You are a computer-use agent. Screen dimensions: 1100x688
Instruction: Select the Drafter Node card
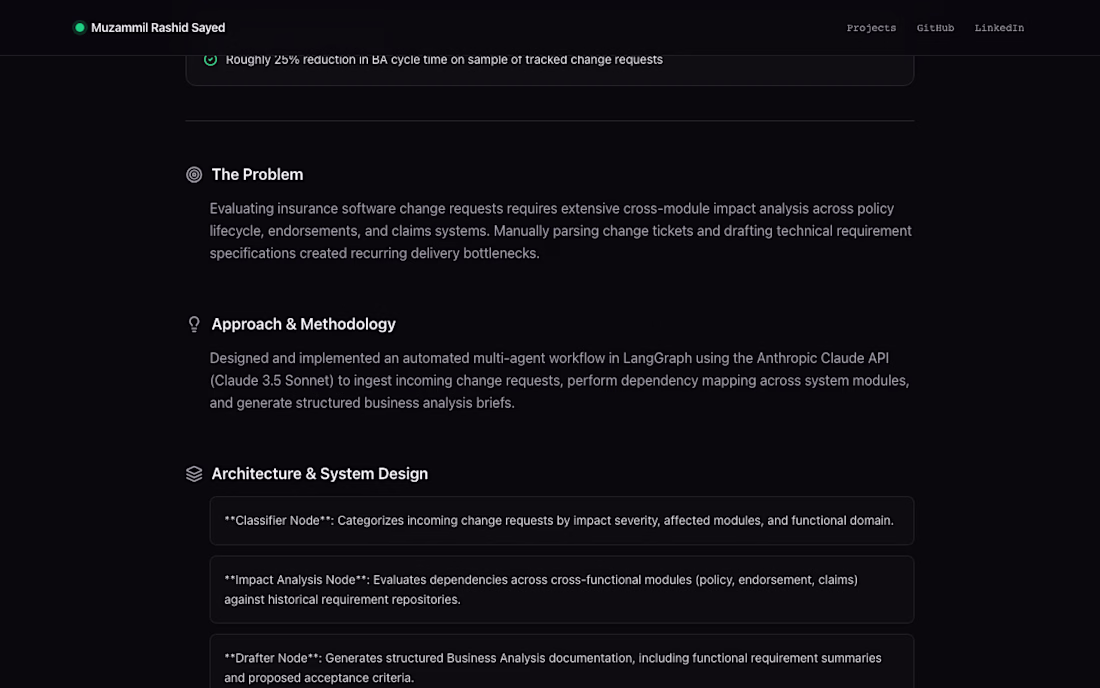561,661
